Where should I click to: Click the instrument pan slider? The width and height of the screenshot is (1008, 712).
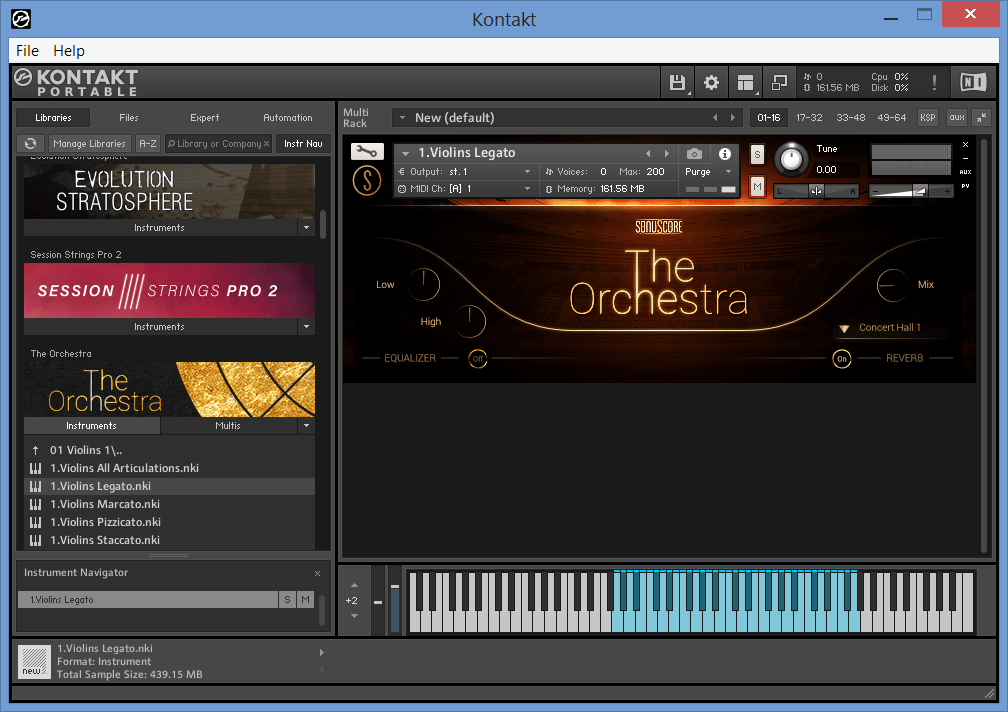pos(816,191)
